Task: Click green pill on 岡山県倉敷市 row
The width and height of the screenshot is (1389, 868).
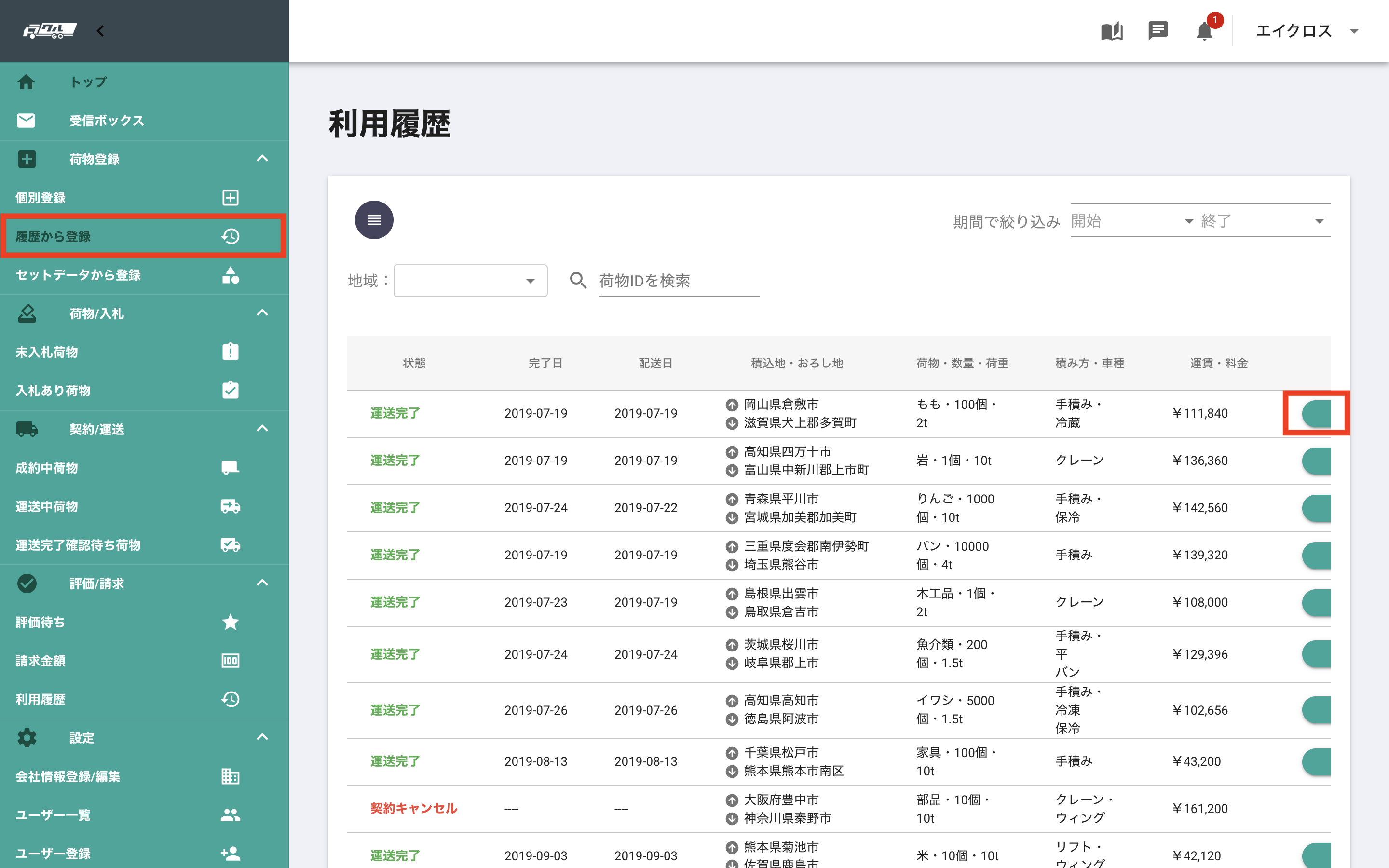Action: (1317, 413)
